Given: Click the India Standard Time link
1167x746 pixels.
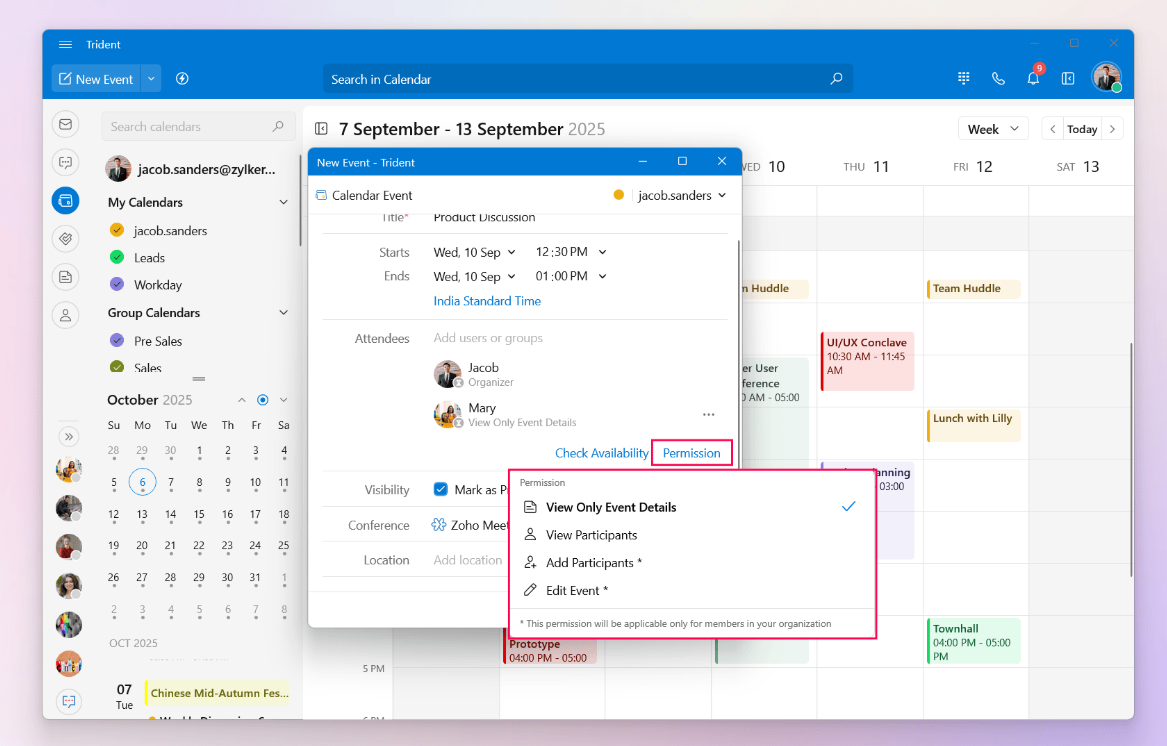Looking at the screenshot, I should [487, 301].
